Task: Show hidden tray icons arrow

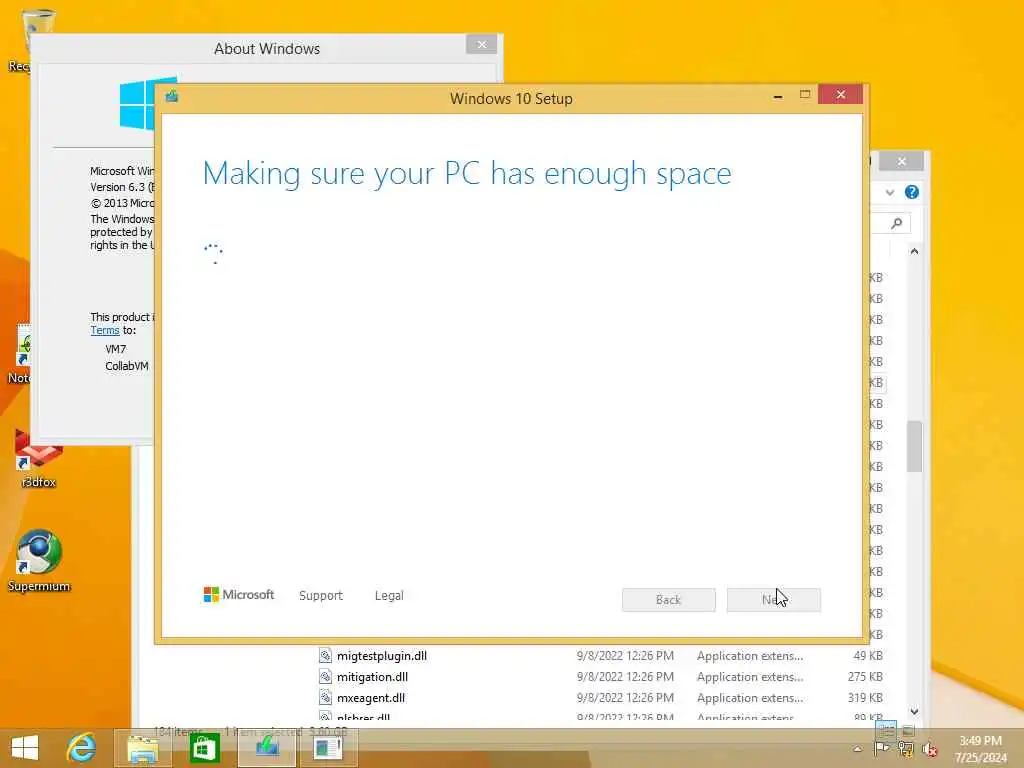Action: coord(857,749)
